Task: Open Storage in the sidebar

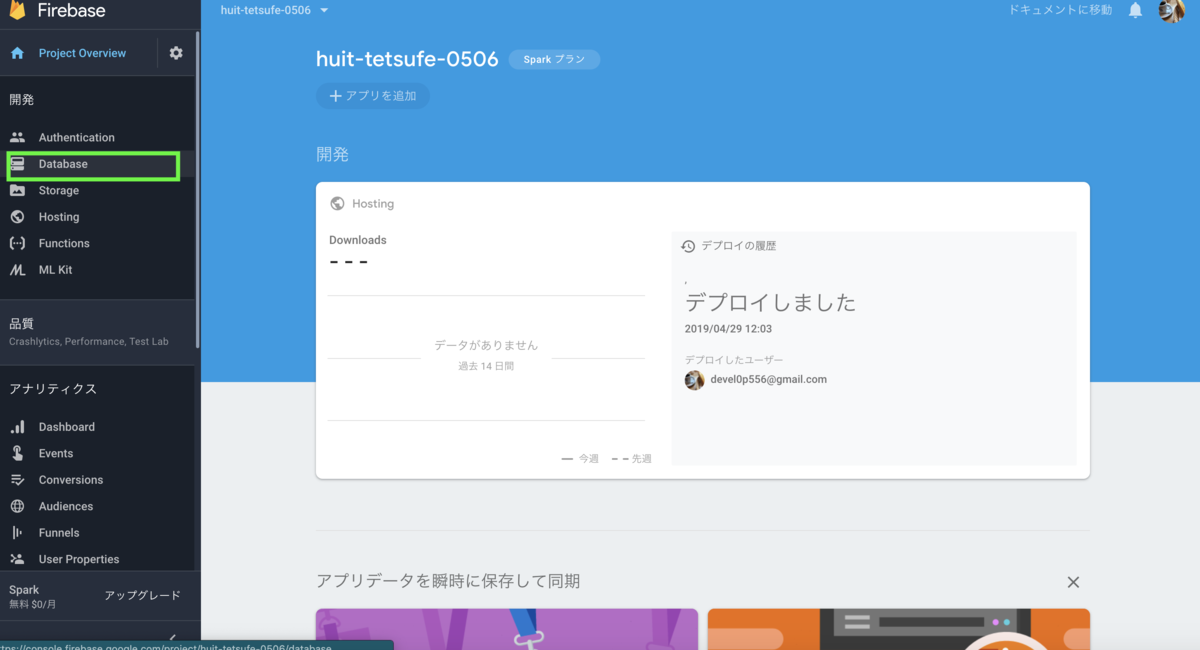Action: (59, 190)
